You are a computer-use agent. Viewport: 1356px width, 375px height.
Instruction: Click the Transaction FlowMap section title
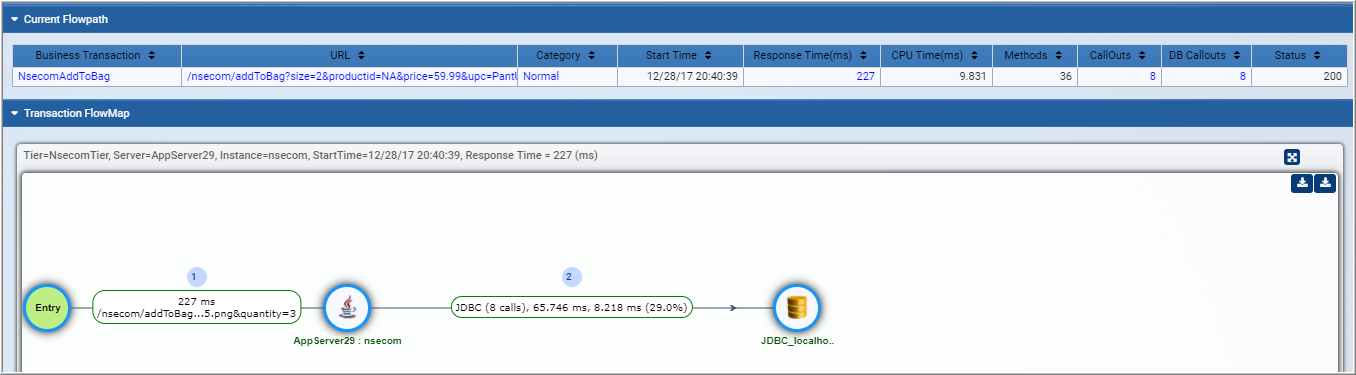click(76, 113)
